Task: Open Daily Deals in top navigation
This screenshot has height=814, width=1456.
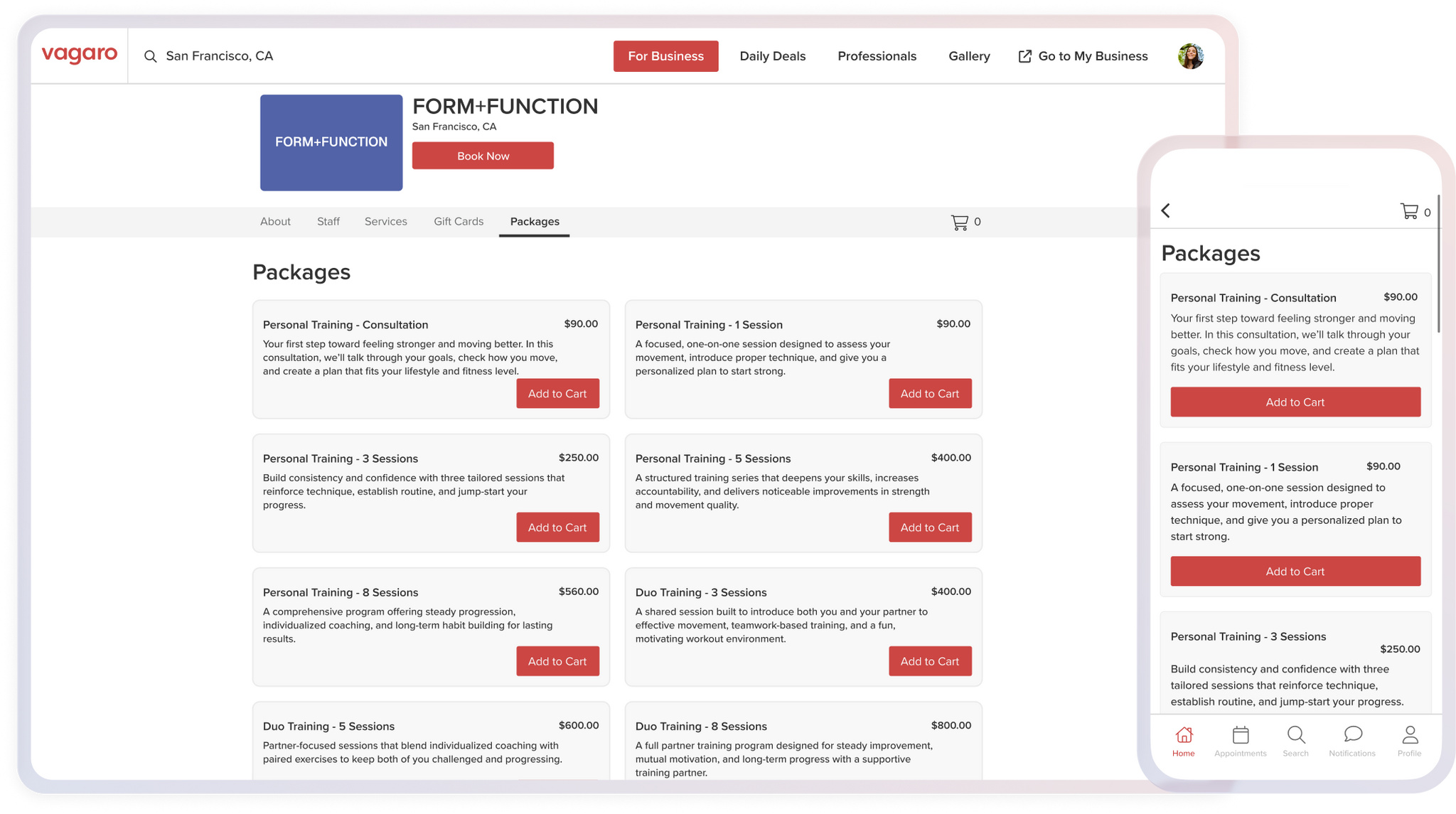Action: [773, 56]
